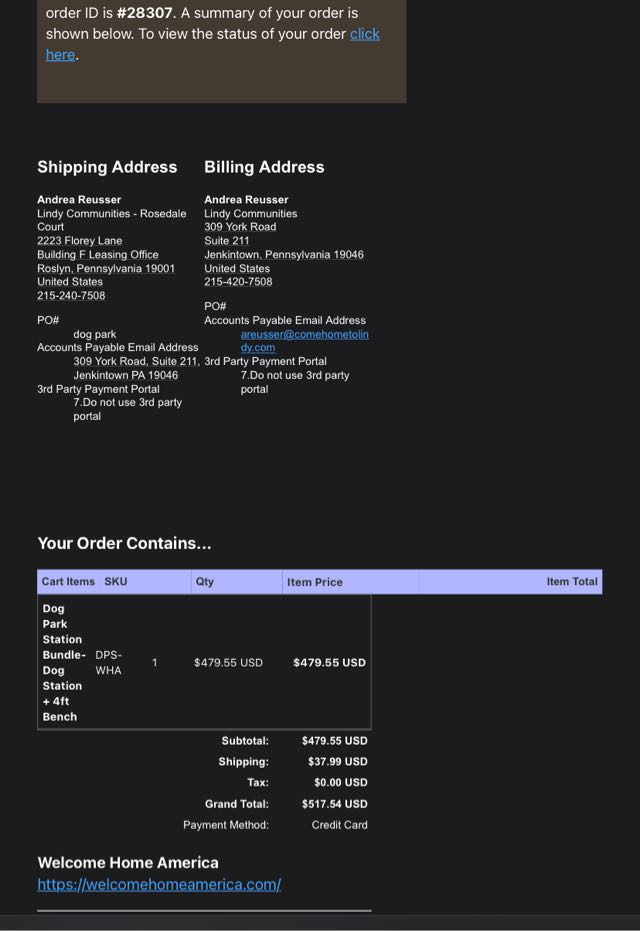
Task: Click the Grand Total amount $517.54 USD
Action: click(x=334, y=804)
